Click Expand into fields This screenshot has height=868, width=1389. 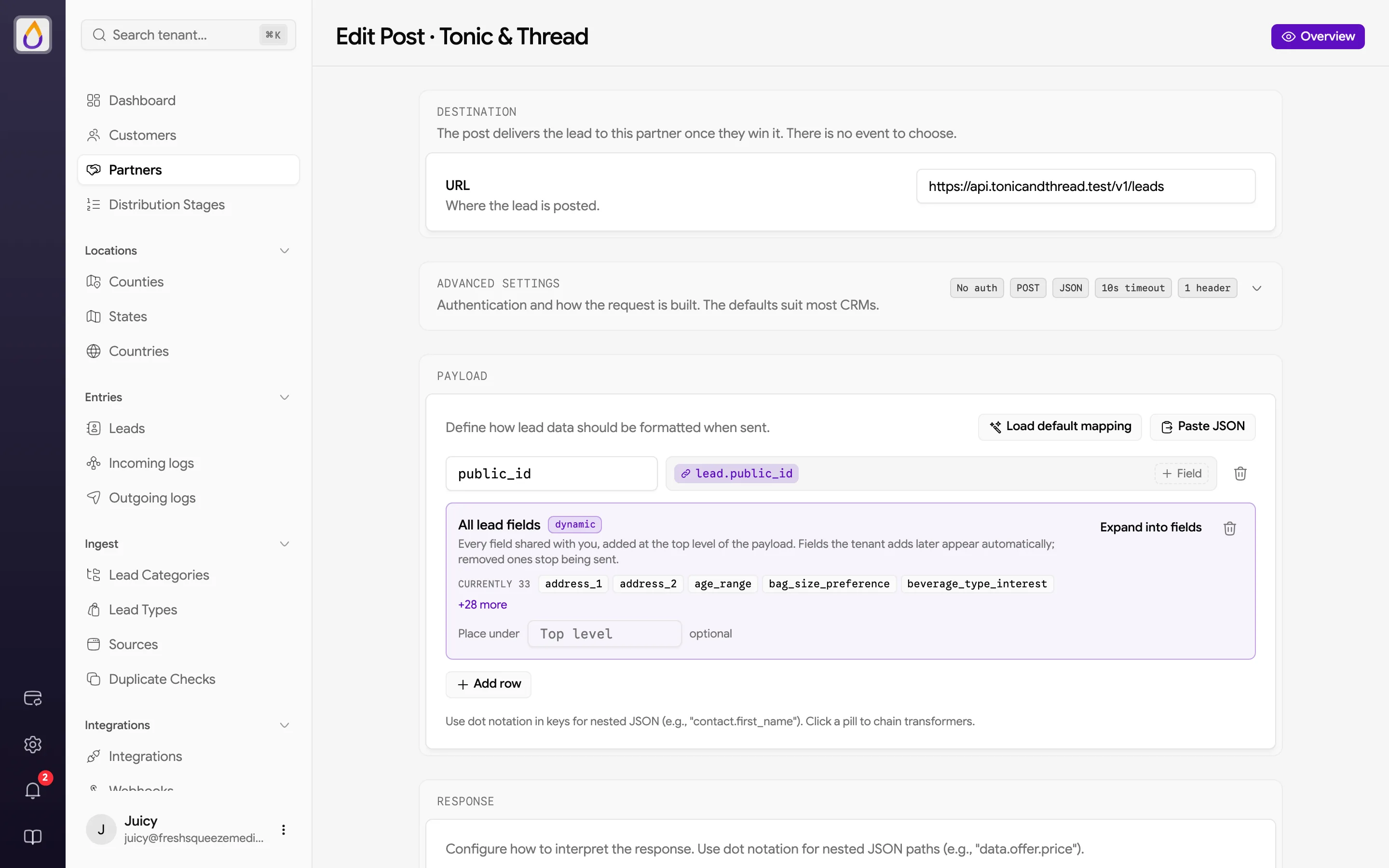click(1151, 528)
